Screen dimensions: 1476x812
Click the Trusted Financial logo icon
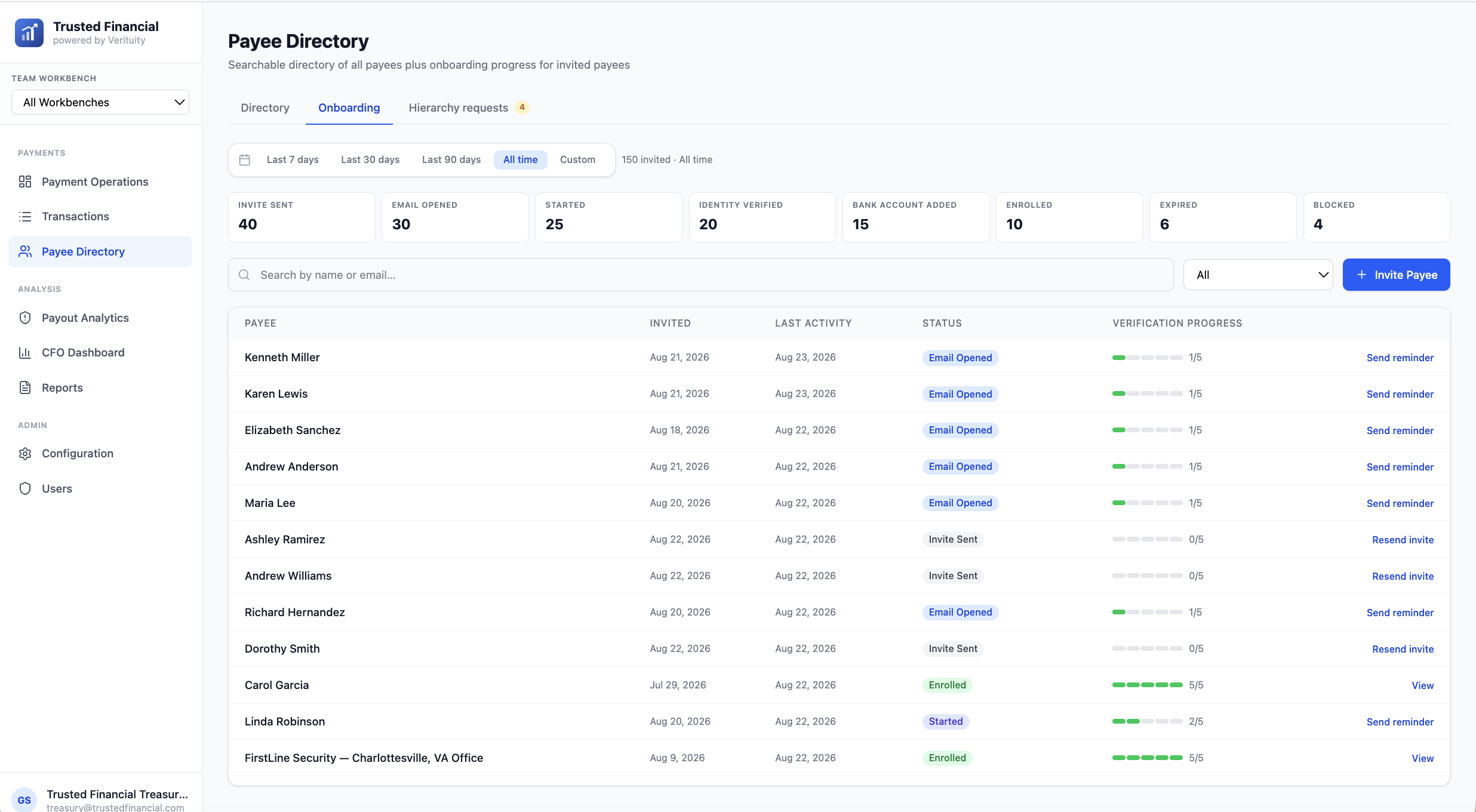(29, 32)
